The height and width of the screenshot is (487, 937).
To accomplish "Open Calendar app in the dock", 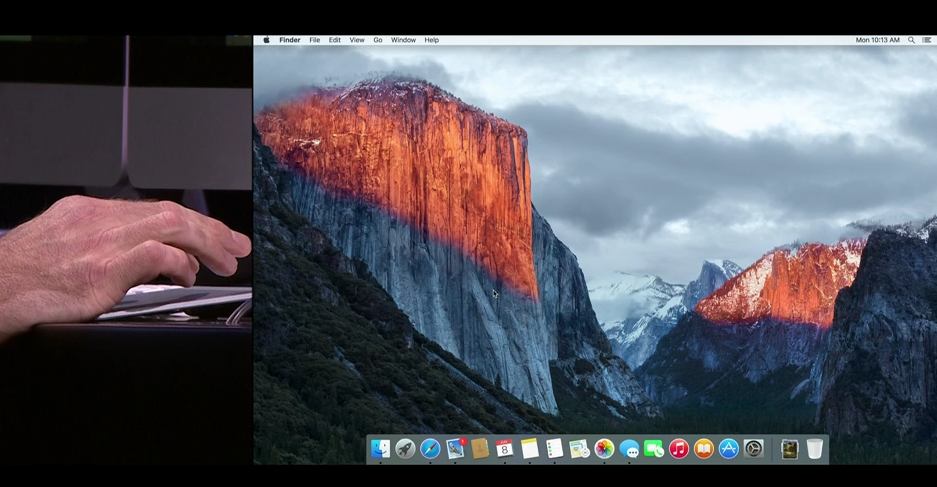I will (x=505, y=449).
